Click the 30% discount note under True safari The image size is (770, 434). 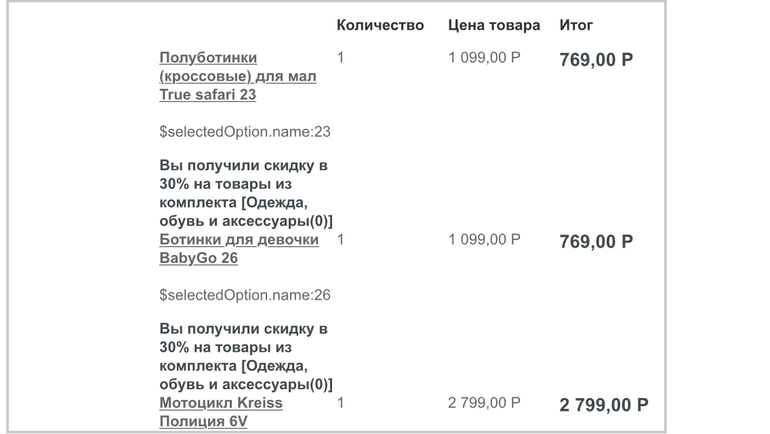245,193
